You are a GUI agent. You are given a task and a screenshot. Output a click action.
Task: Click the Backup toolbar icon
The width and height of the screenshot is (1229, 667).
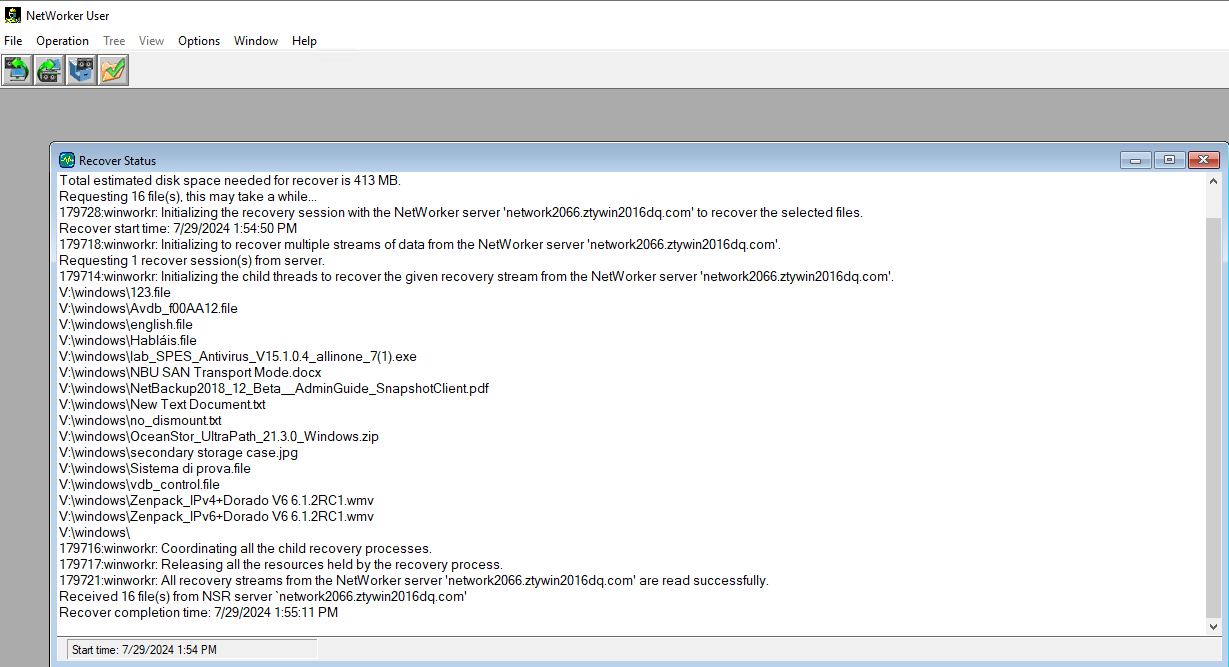coord(17,70)
